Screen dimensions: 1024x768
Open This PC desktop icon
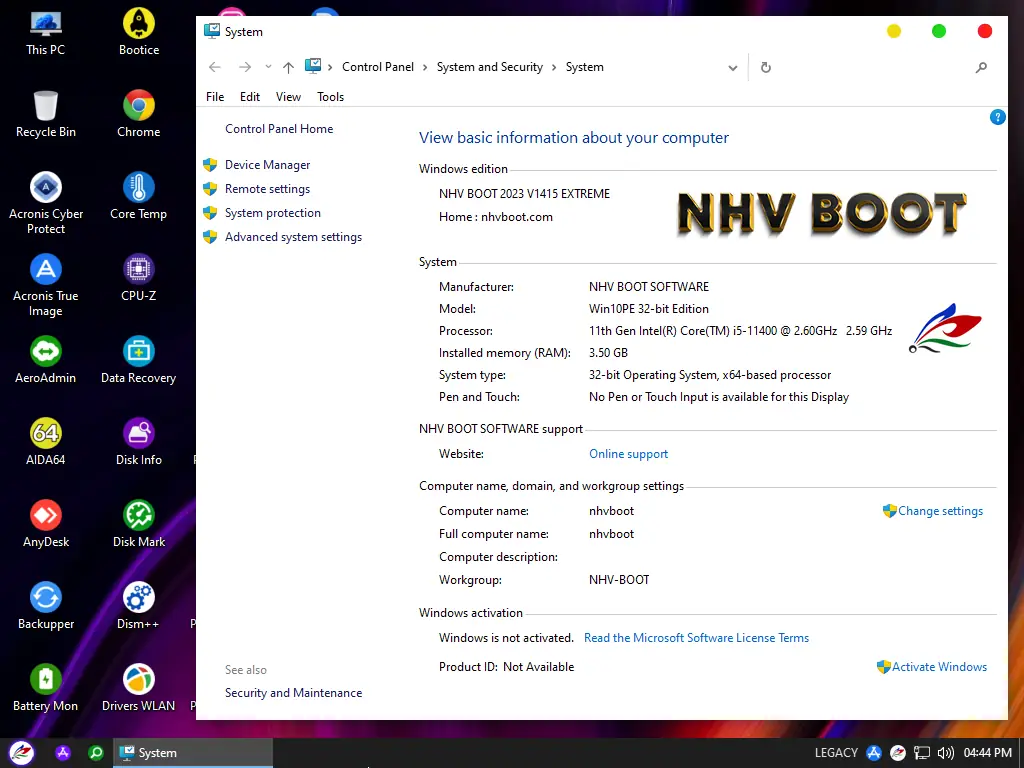(x=46, y=33)
